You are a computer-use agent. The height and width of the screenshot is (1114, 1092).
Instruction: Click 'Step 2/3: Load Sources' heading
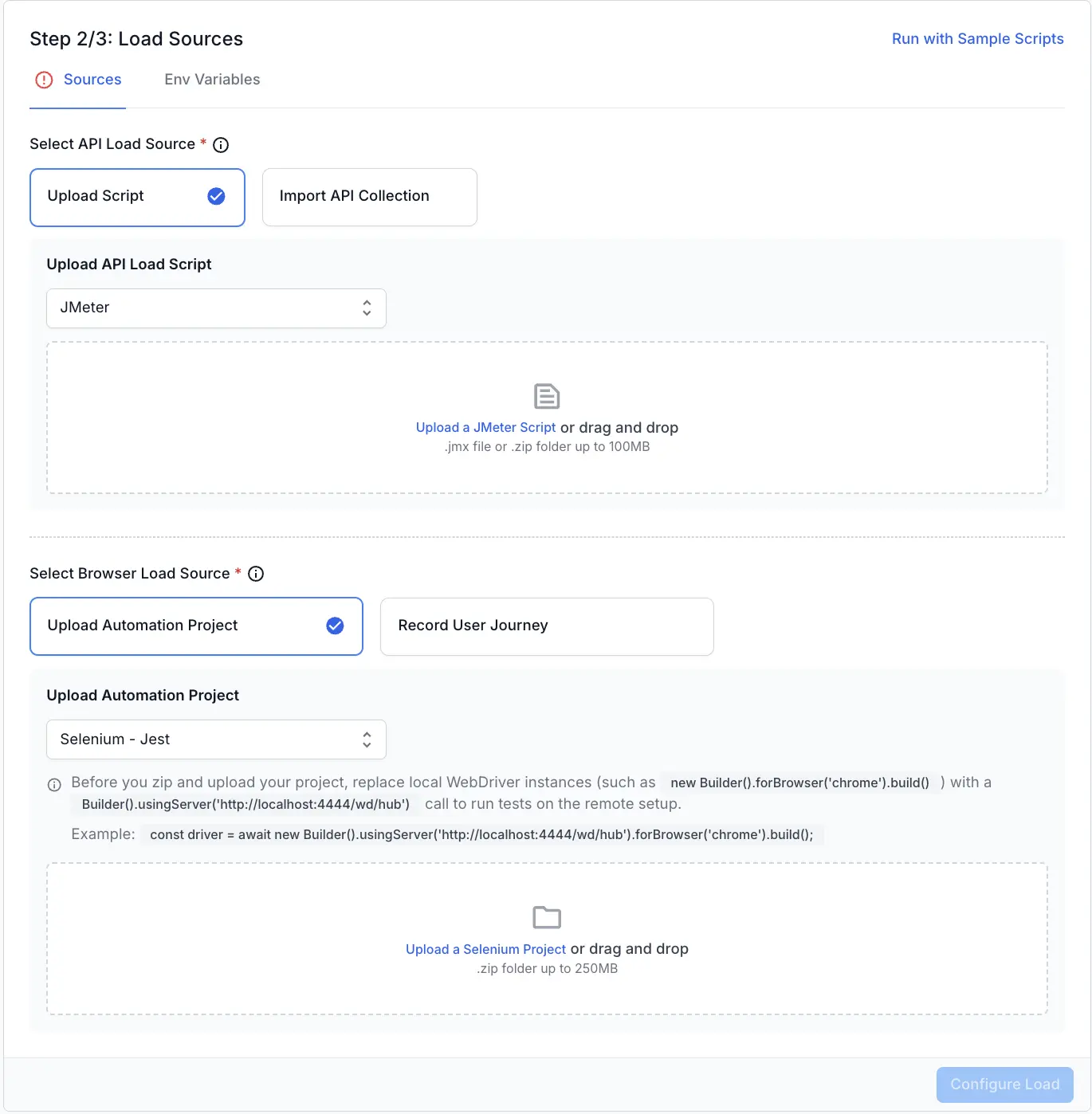136,39
